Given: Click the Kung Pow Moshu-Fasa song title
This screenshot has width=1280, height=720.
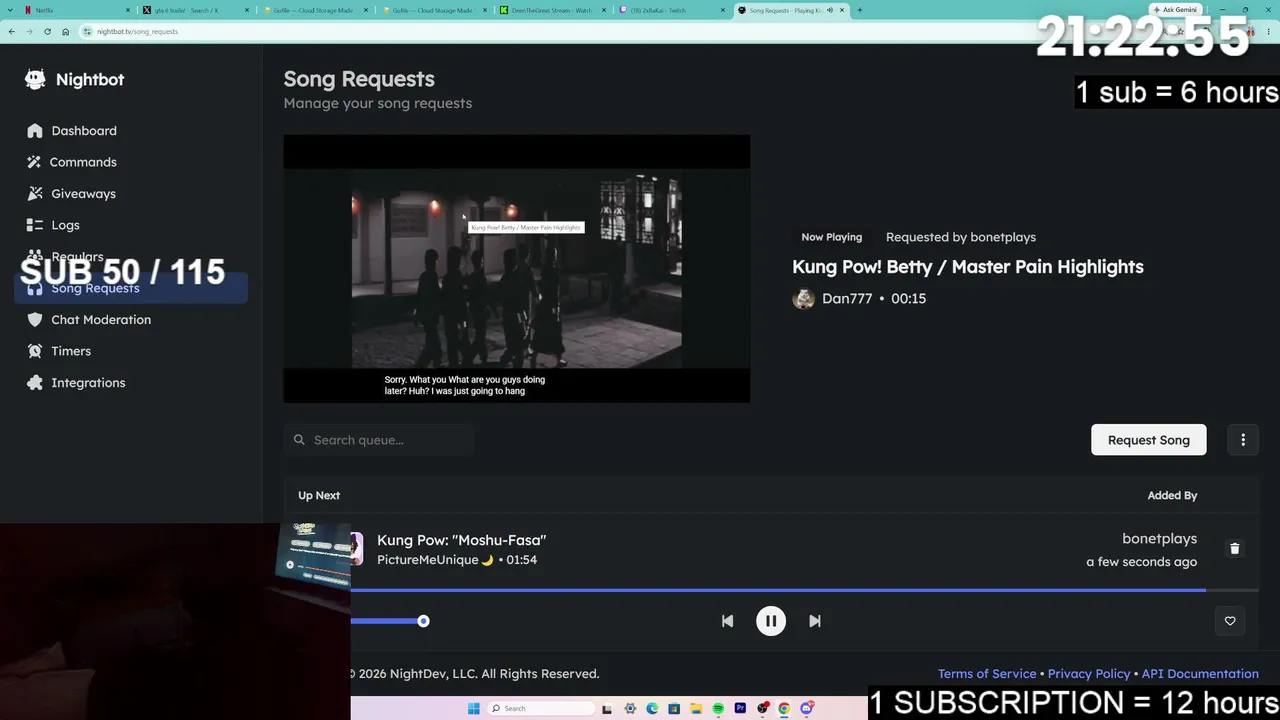Looking at the screenshot, I should coord(461,540).
